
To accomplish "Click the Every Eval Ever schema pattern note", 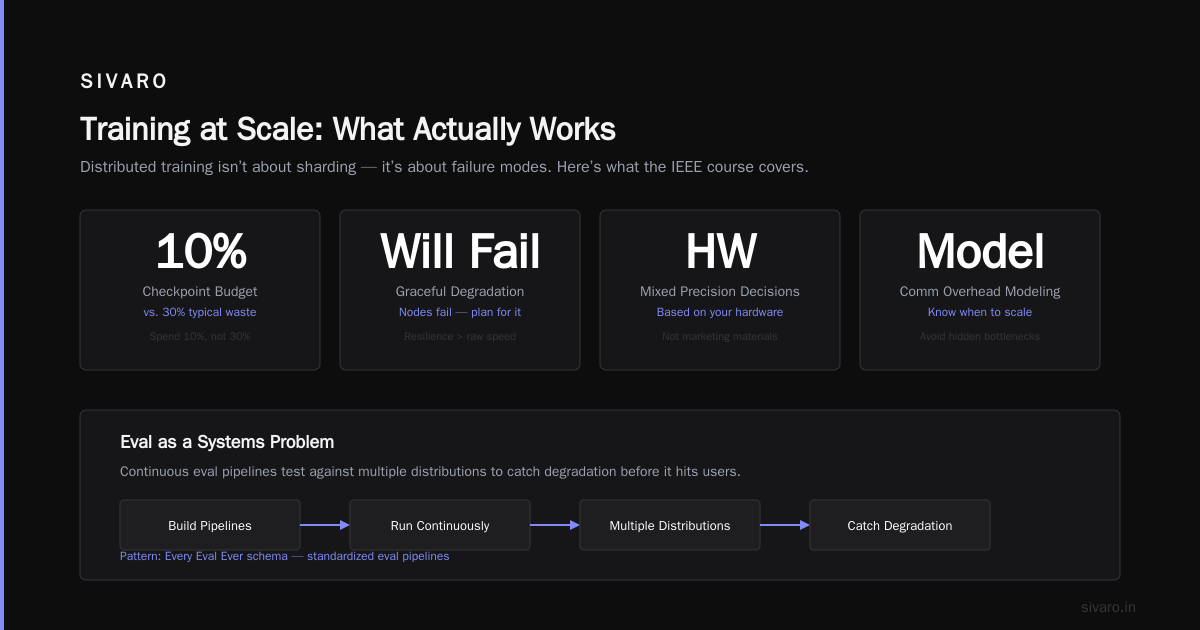I will [x=284, y=556].
